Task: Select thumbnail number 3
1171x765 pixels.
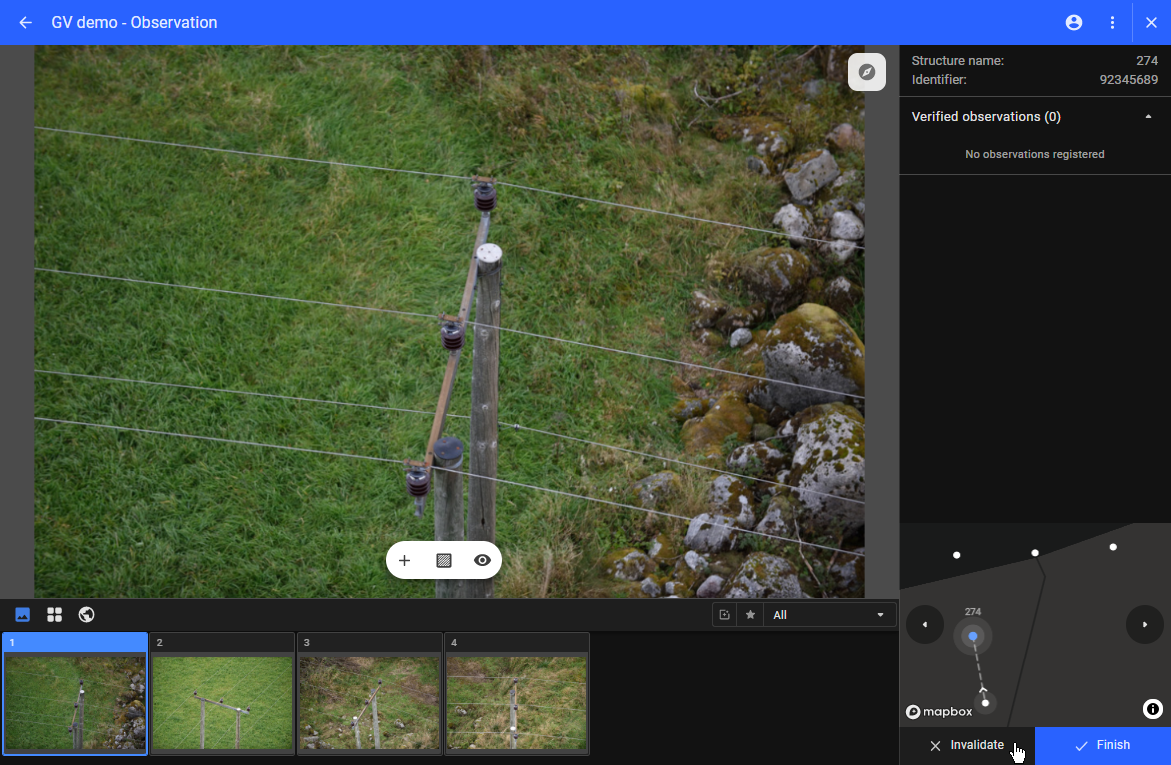Action: (369, 694)
